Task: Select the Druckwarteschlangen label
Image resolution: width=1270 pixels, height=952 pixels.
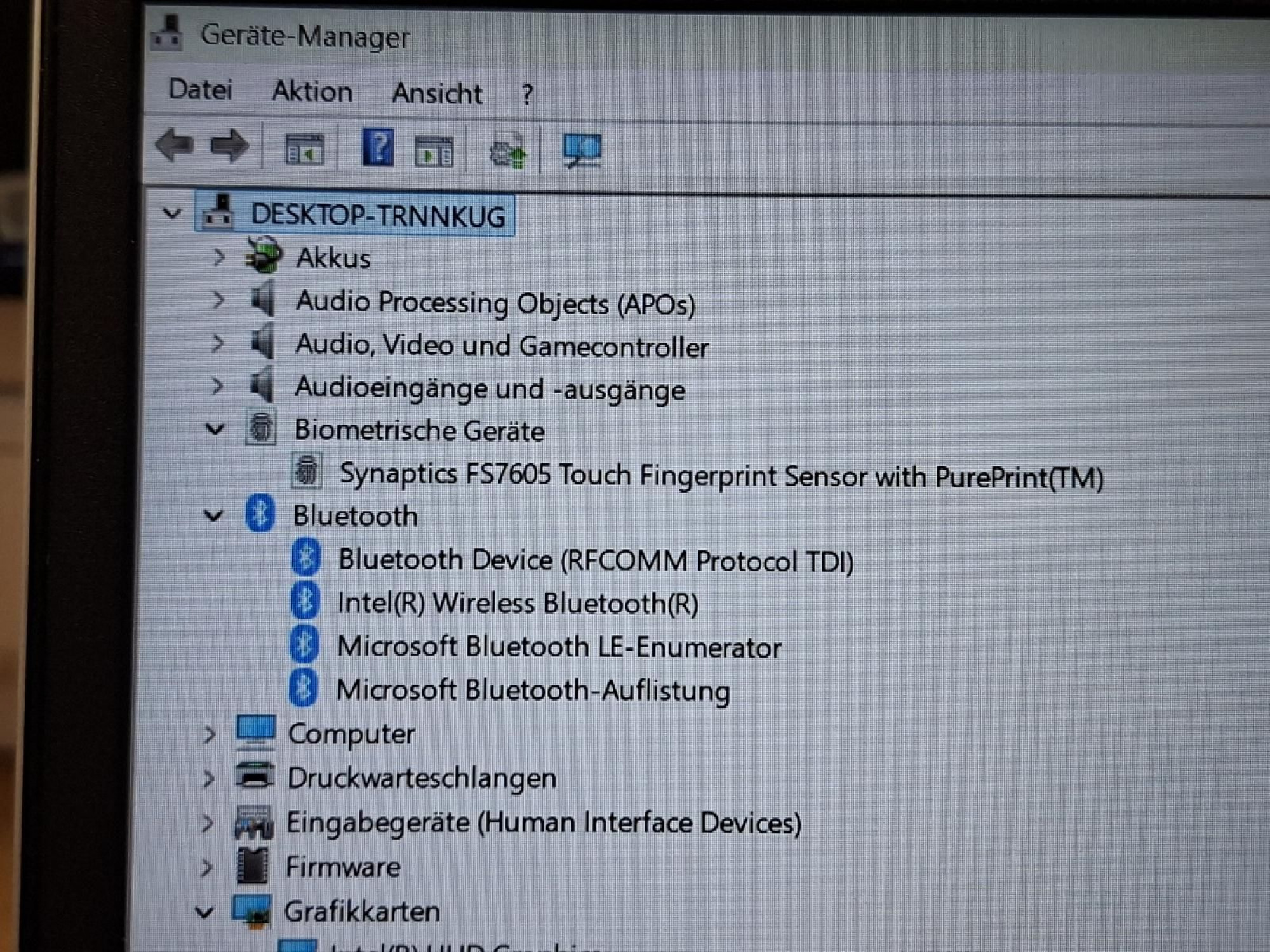Action: (x=422, y=779)
